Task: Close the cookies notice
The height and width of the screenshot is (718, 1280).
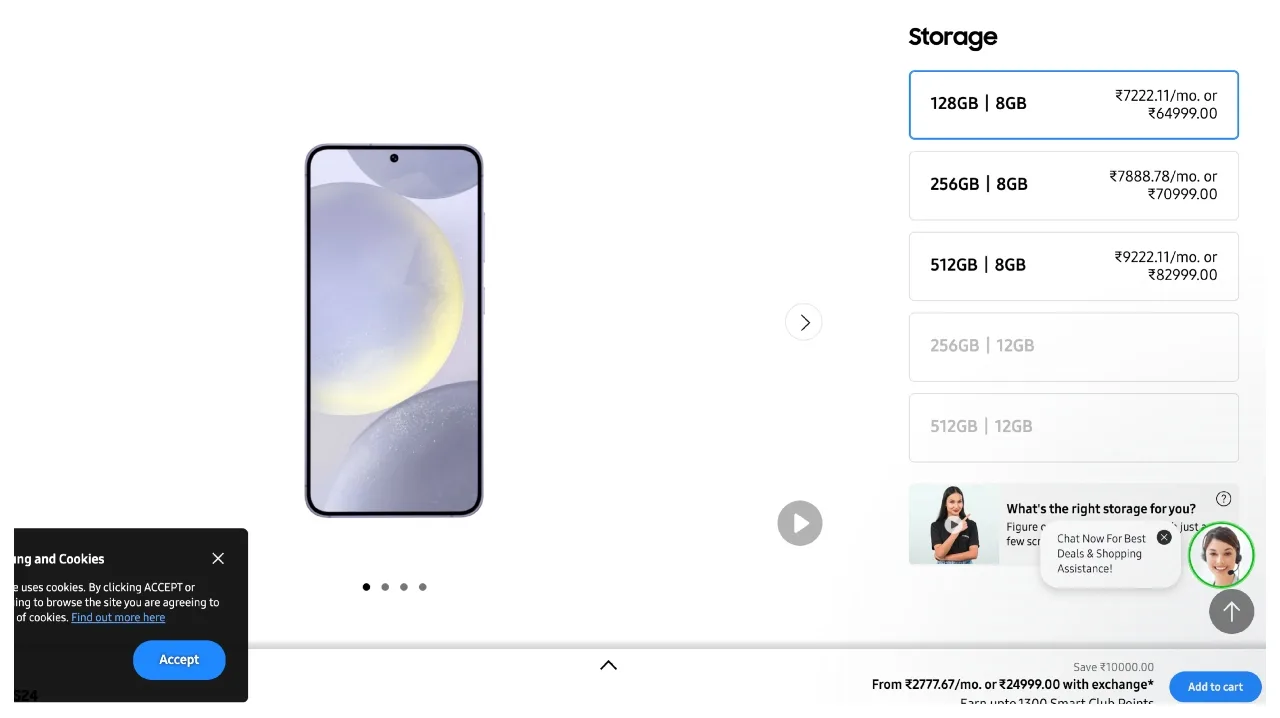Action: [x=218, y=558]
